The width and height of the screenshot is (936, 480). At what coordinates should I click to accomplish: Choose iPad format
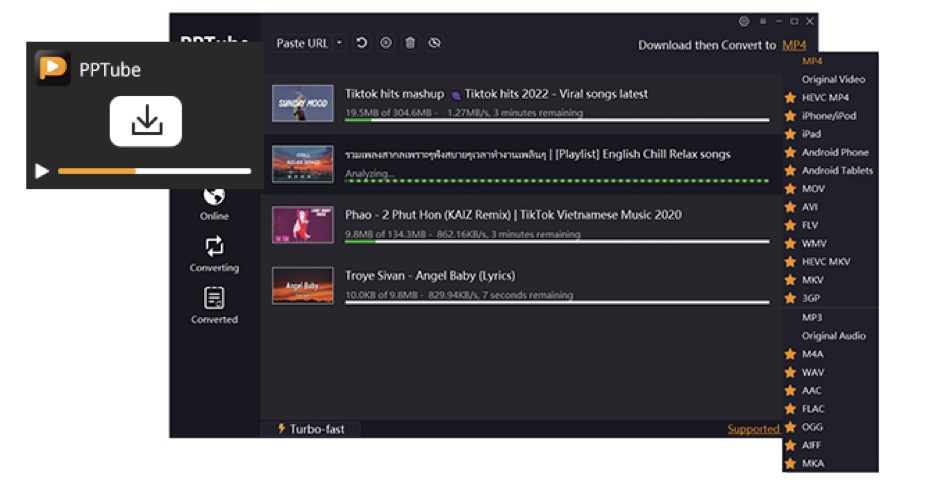point(811,134)
